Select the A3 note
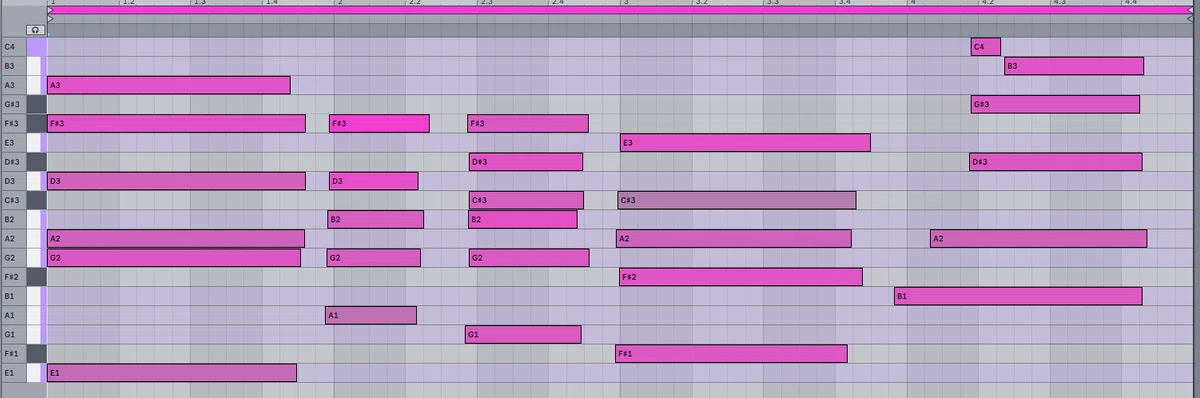 169,85
